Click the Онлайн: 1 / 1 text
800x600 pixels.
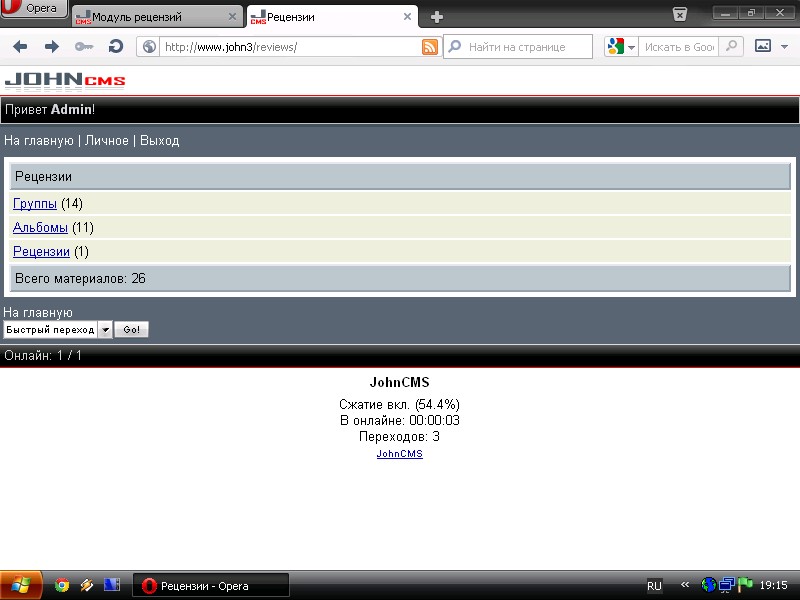[43, 356]
